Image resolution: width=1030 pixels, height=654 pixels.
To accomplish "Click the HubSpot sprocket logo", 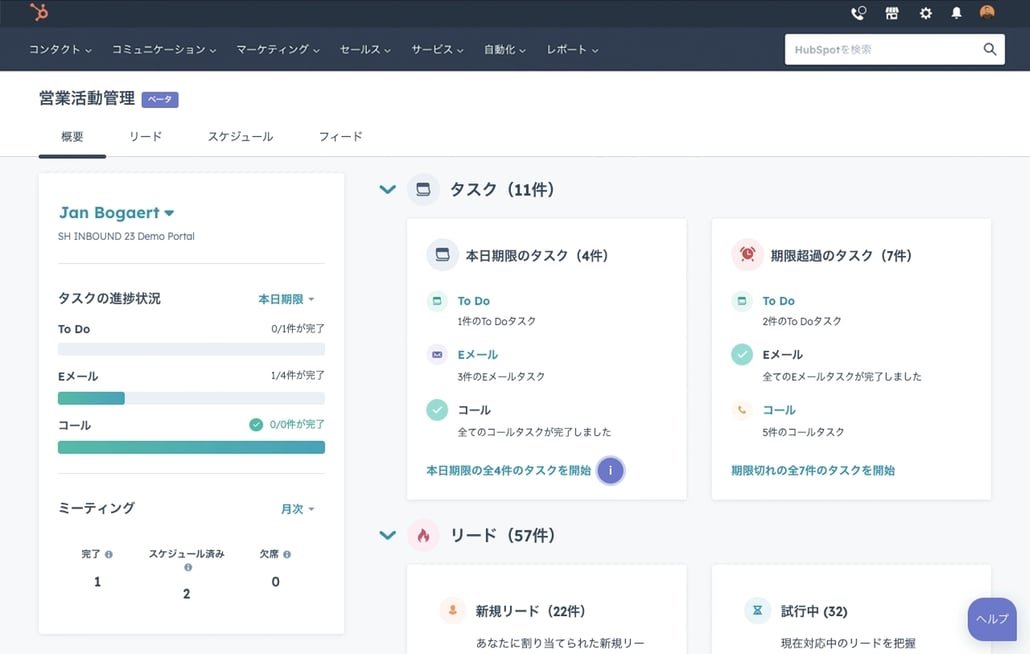I will 39,13.
